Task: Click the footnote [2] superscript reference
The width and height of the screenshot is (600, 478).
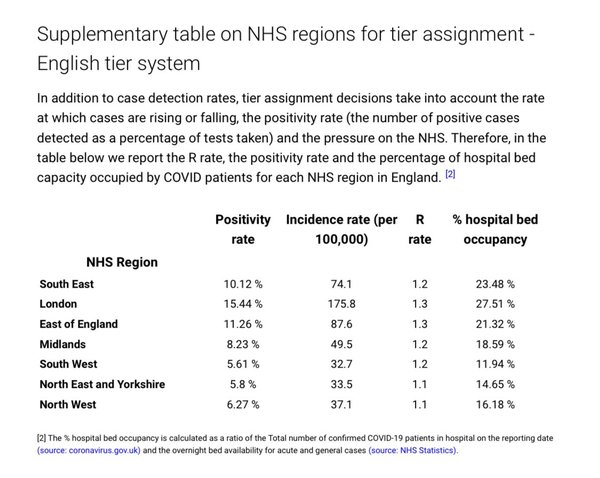Action: point(450,174)
